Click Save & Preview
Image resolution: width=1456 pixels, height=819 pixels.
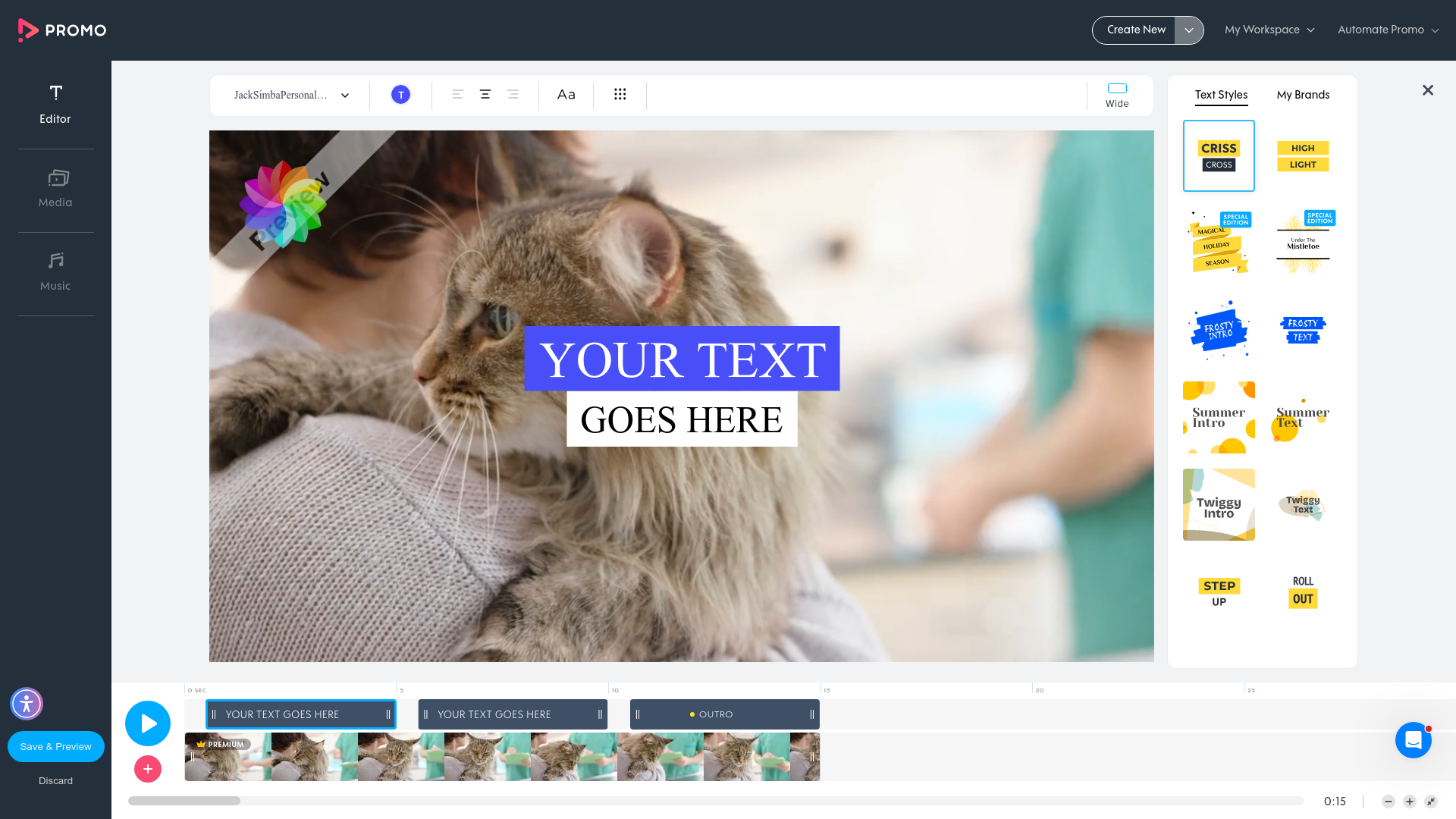[x=56, y=747]
